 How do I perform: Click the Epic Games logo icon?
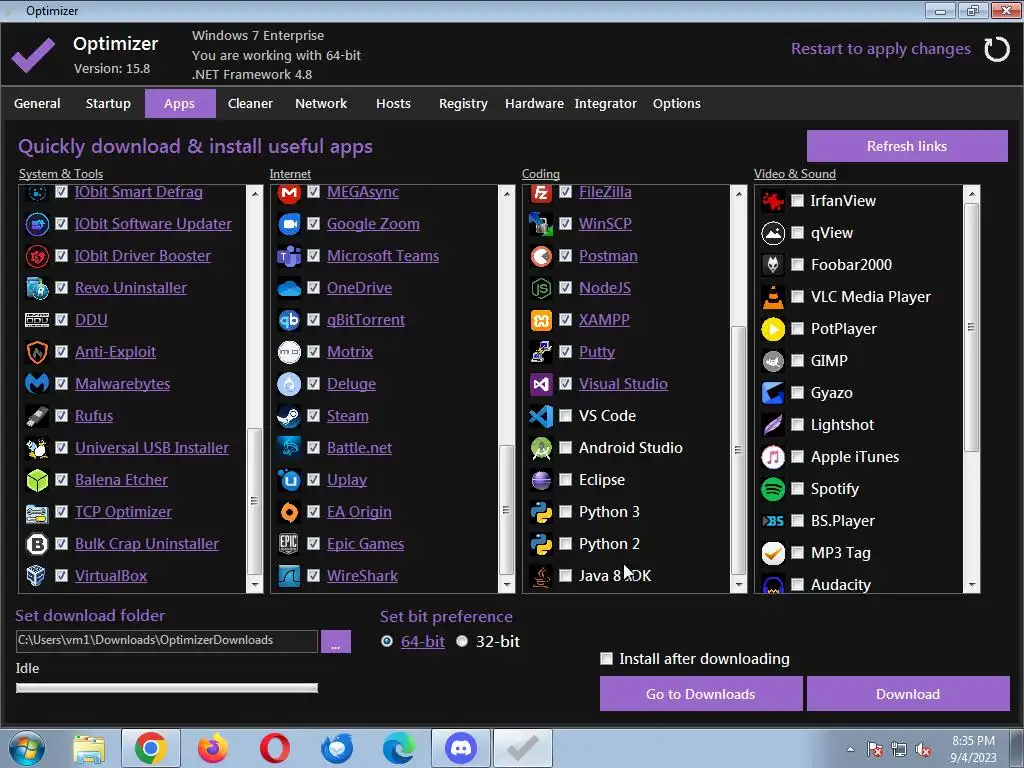(x=289, y=544)
